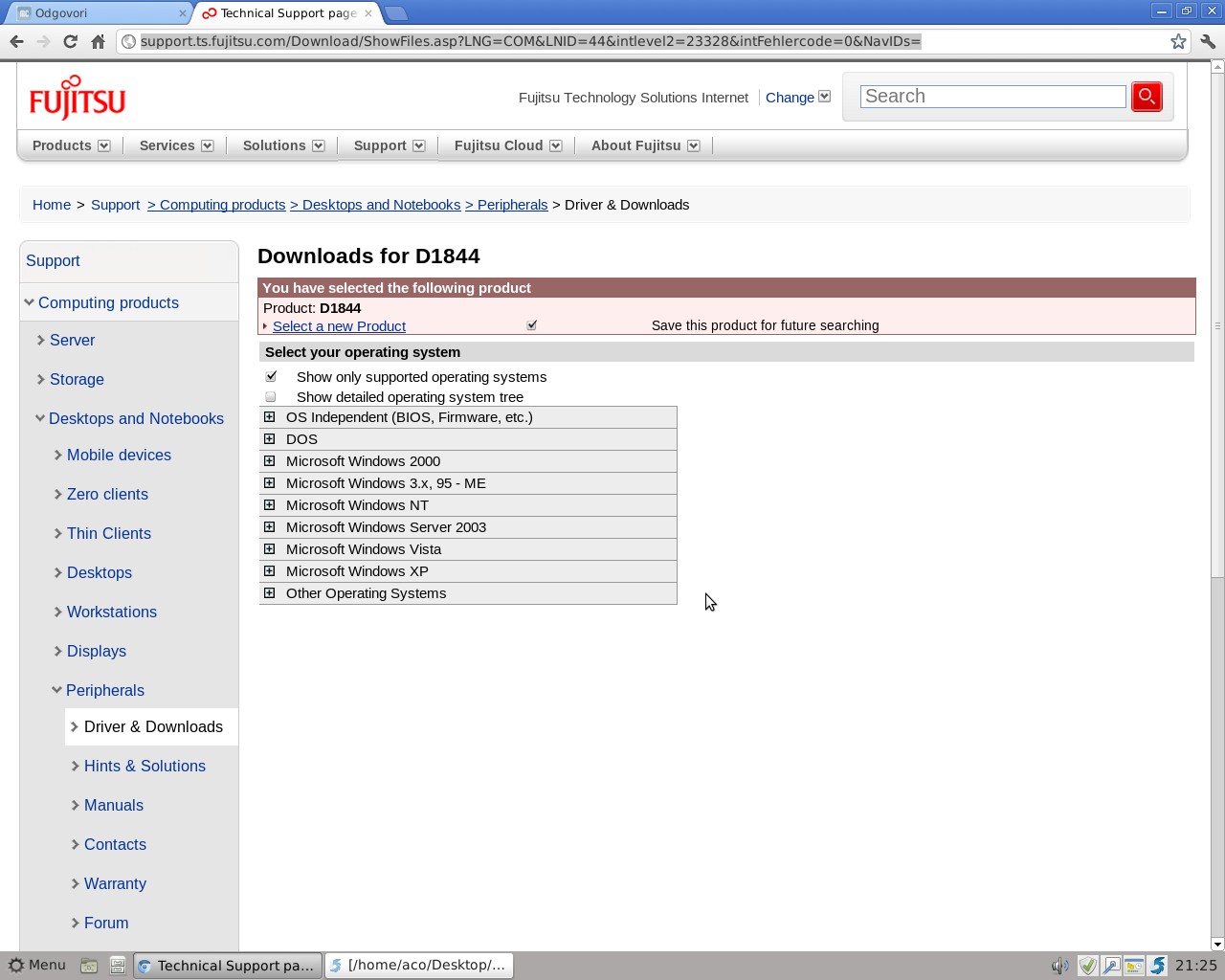Close the Technical Support page tab
Viewport: 1225px width, 980px height.
pos(368,13)
